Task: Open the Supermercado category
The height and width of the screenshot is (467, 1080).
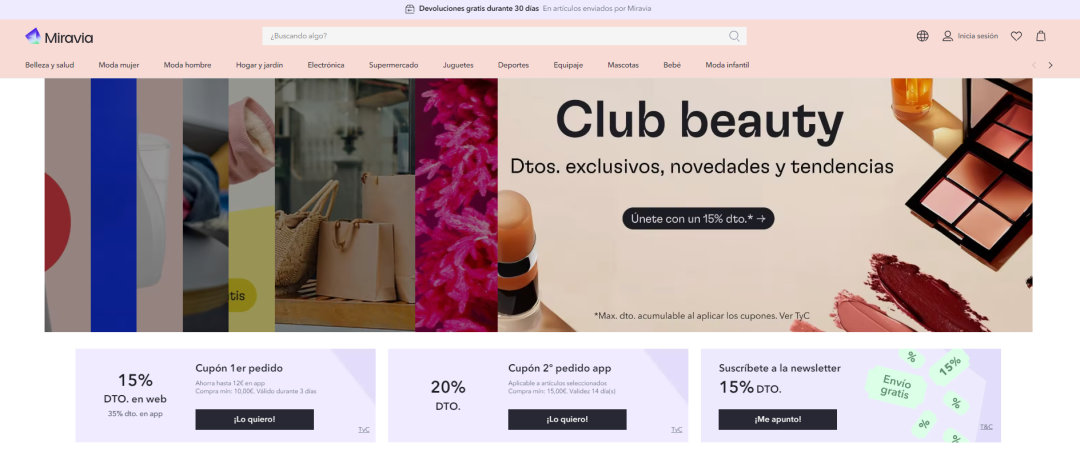Action: [x=393, y=65]
